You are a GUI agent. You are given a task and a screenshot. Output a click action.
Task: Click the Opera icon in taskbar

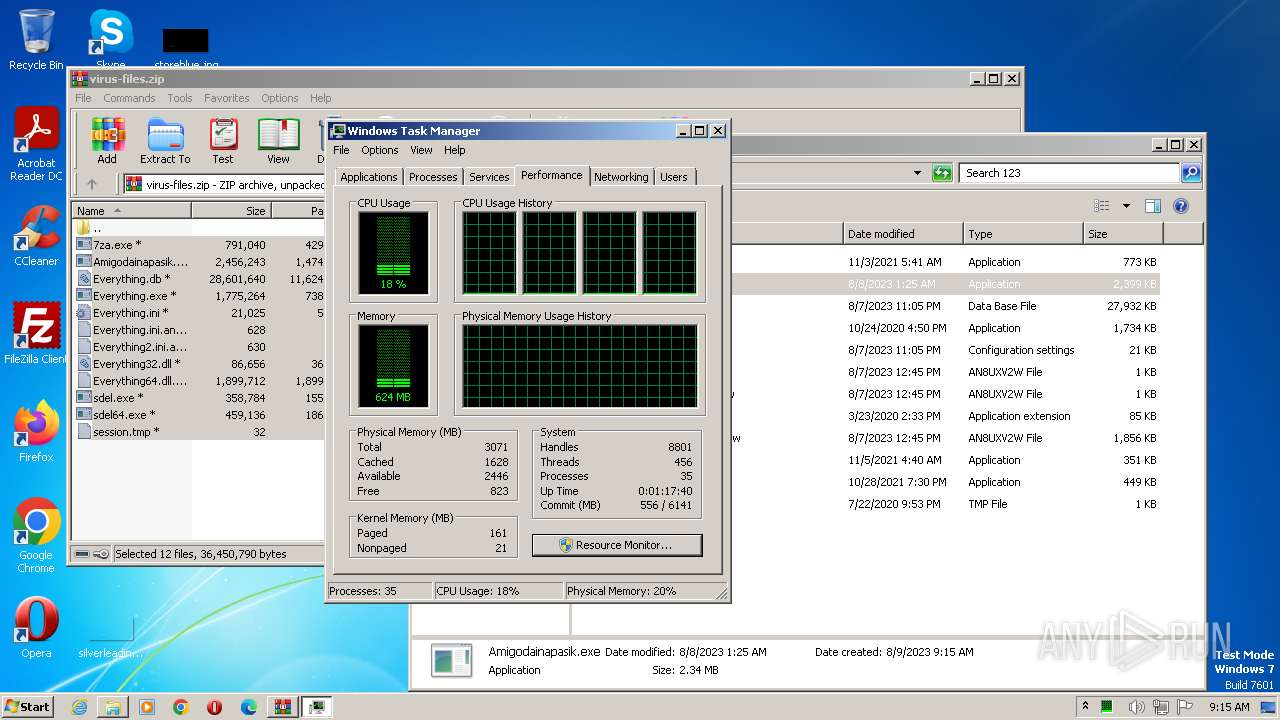click(215, 707)
